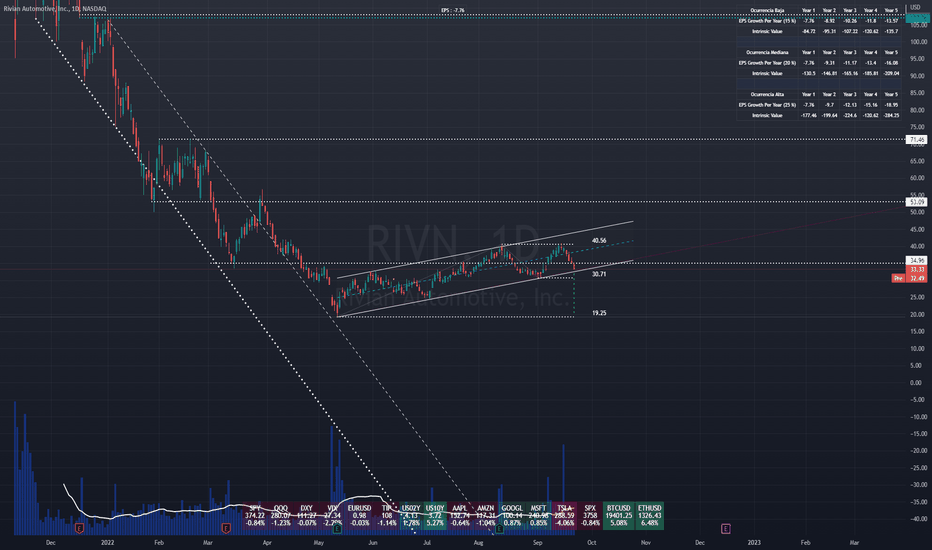Click the EURUSD ticker cell showing 0.98
The width and height of the screenshot is (932, 550).
point(359,516)
